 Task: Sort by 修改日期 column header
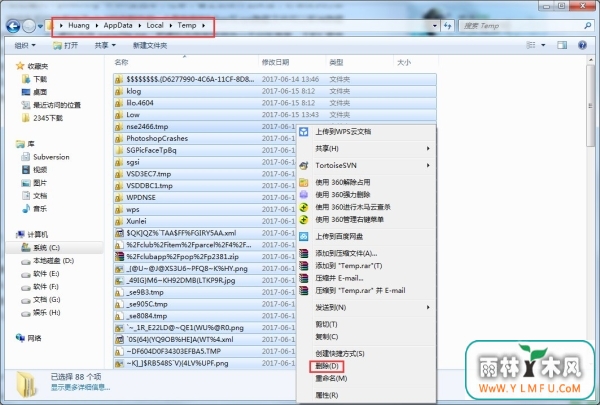coord(275,62)
